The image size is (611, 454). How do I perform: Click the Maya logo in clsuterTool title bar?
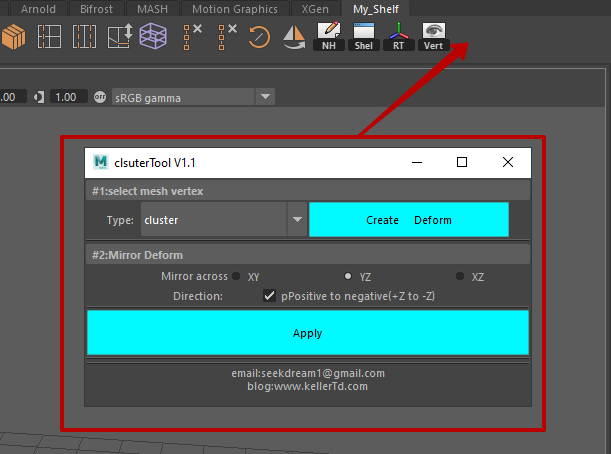101,162
